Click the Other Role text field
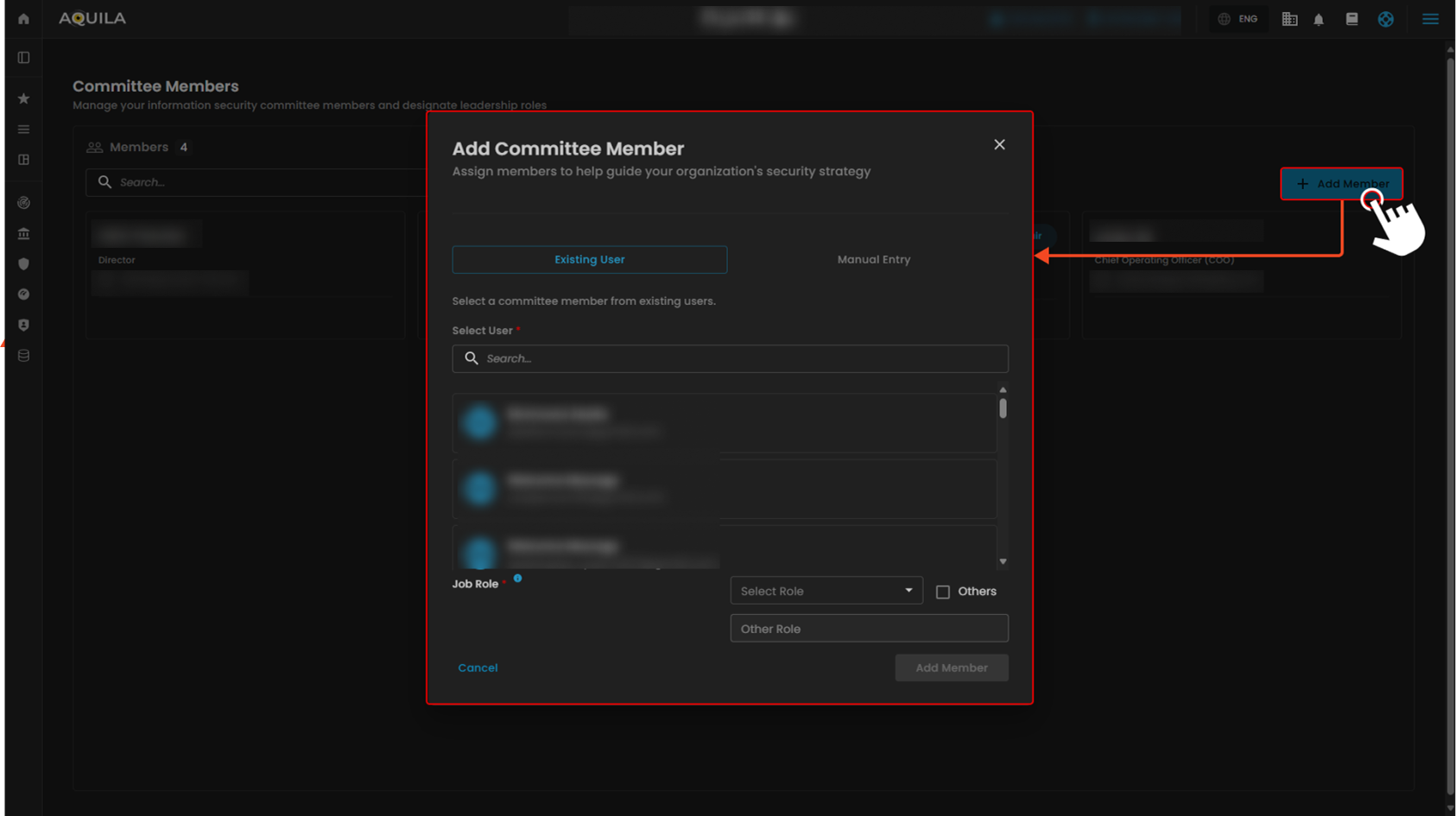 click(x=869, y=629)
